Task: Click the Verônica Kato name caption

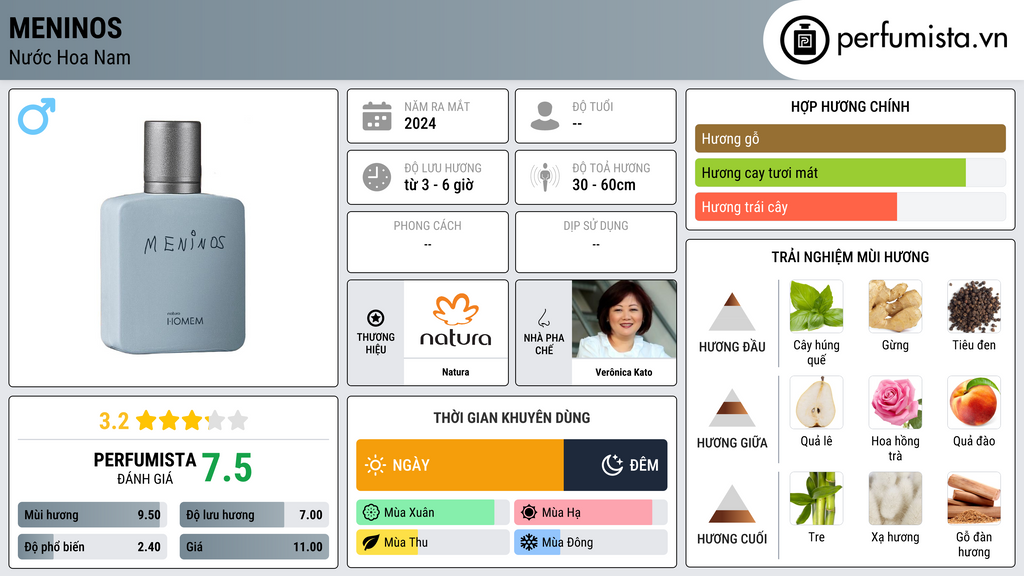Action: pyautogui.click(x=624, y=372)
